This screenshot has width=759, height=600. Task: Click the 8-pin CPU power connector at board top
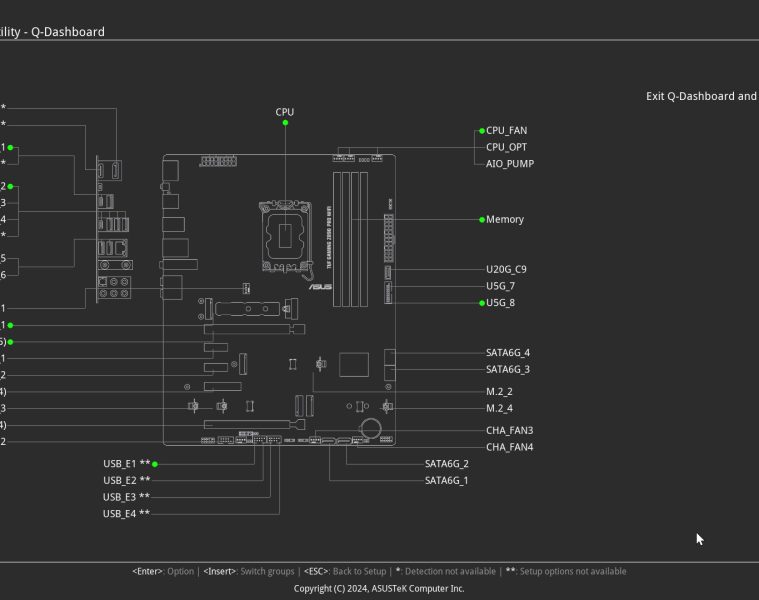[x=218, y=161]
